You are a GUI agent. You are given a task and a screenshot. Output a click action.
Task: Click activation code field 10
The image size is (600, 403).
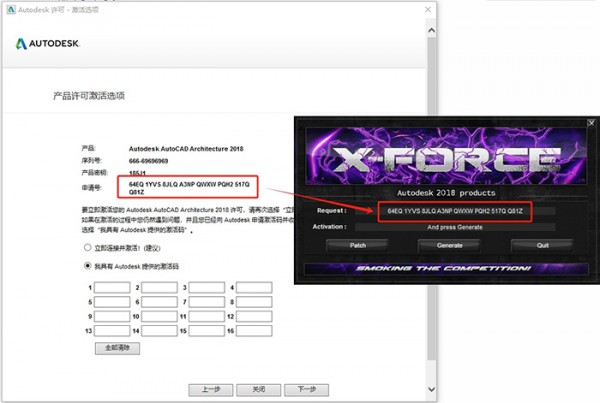159,316
